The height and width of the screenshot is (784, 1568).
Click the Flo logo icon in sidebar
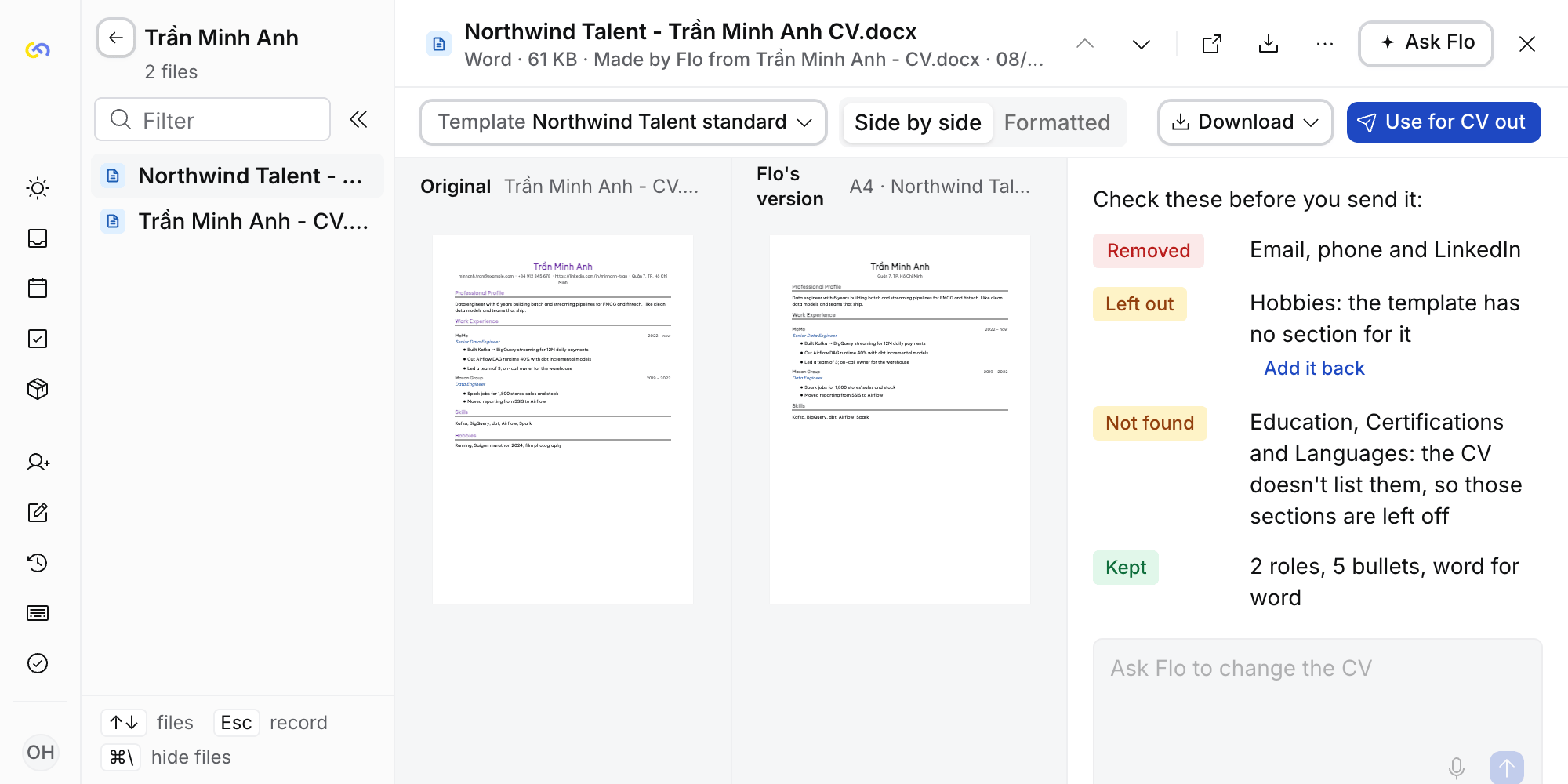click(x=38, y=50)
